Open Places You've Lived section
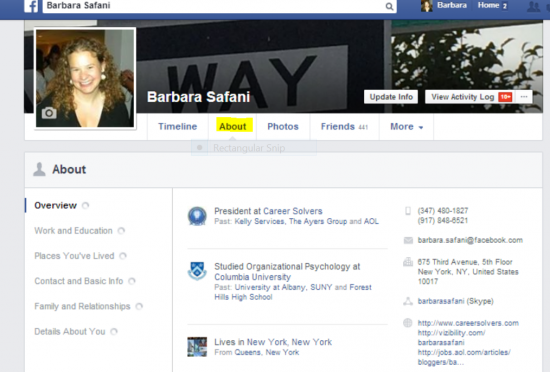The height and width of the screenshot is (372, 550). 74,256
